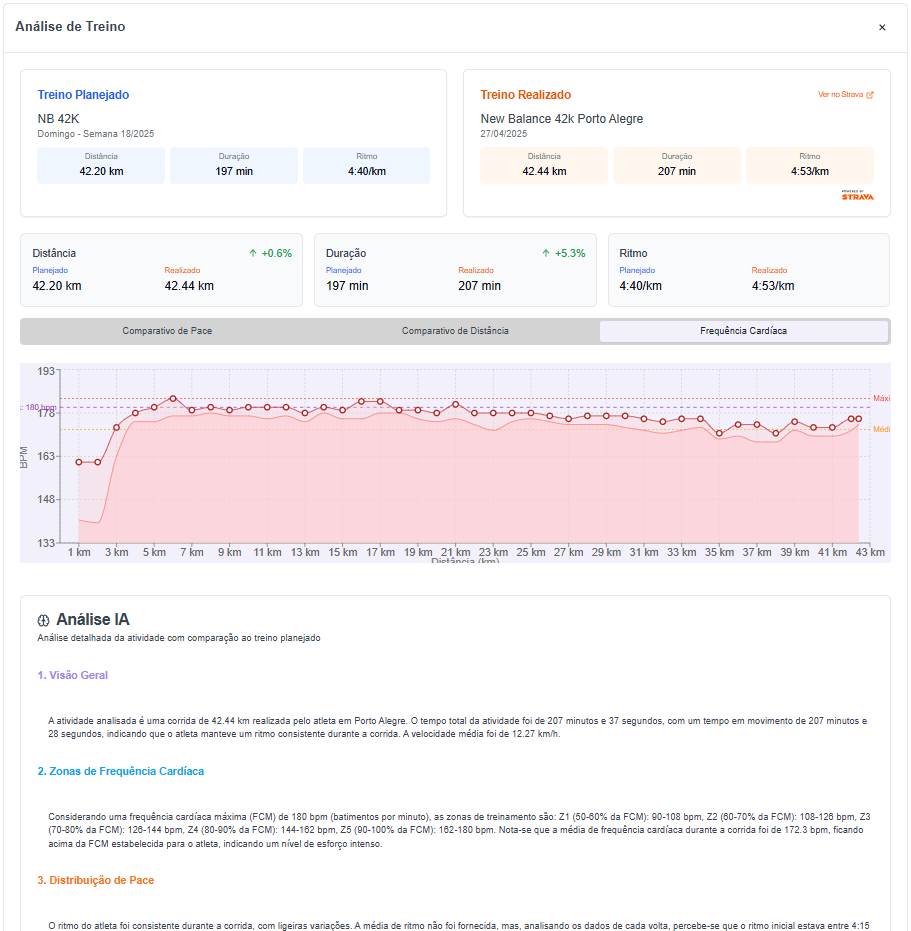Image resolution: width=911 pixels, height=931 pixels.
Task: Click the heart rate point at 35 km
Action: 719,433
